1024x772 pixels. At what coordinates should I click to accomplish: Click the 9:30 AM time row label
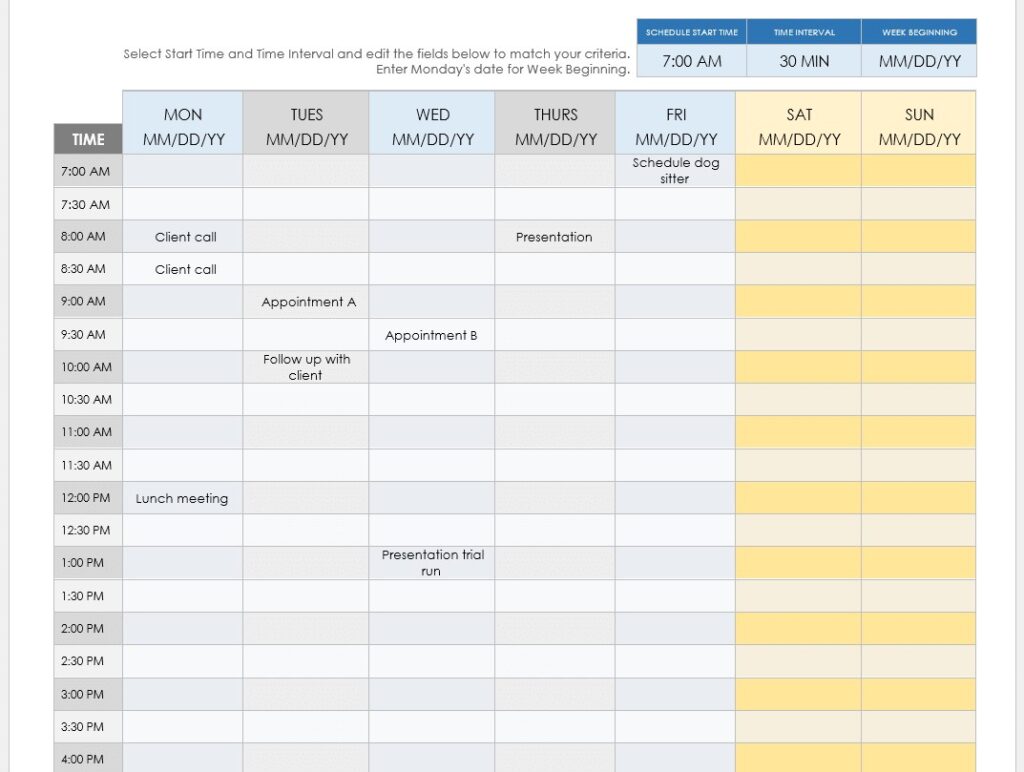pyautogui.click(x=88, y=334)
